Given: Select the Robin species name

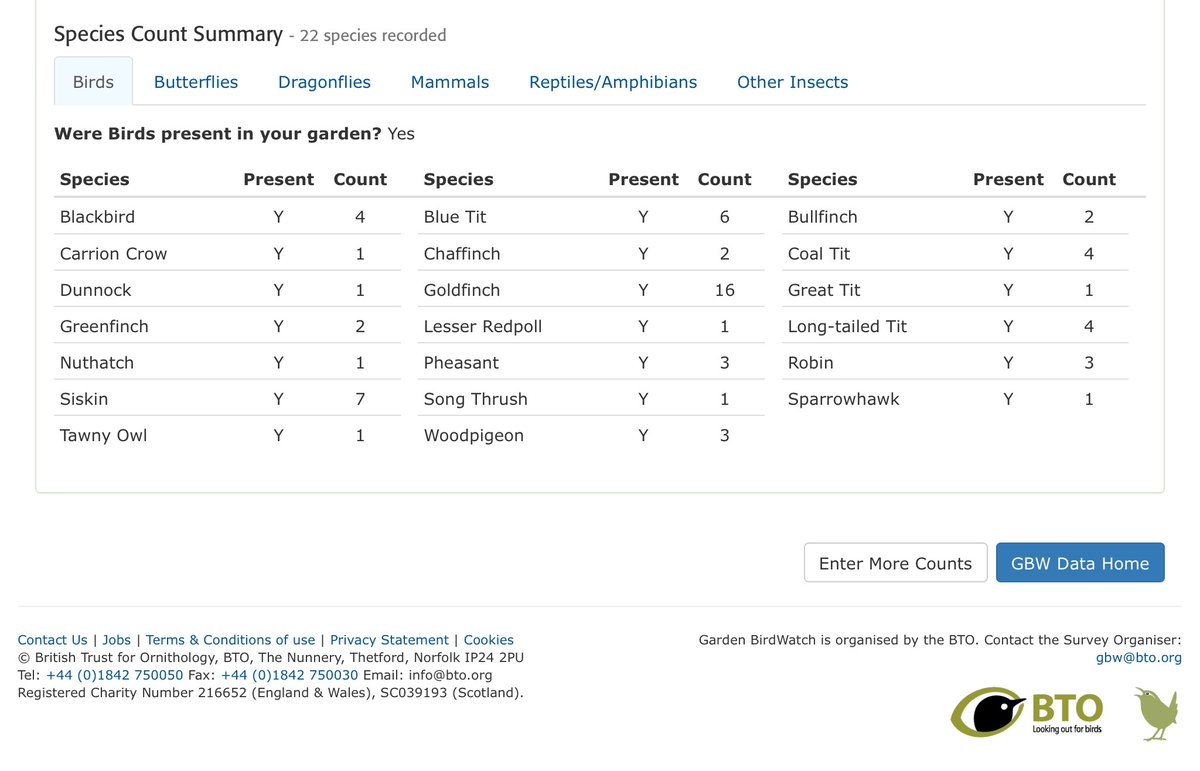Looking at the screenshot, I should click(811, 363).
